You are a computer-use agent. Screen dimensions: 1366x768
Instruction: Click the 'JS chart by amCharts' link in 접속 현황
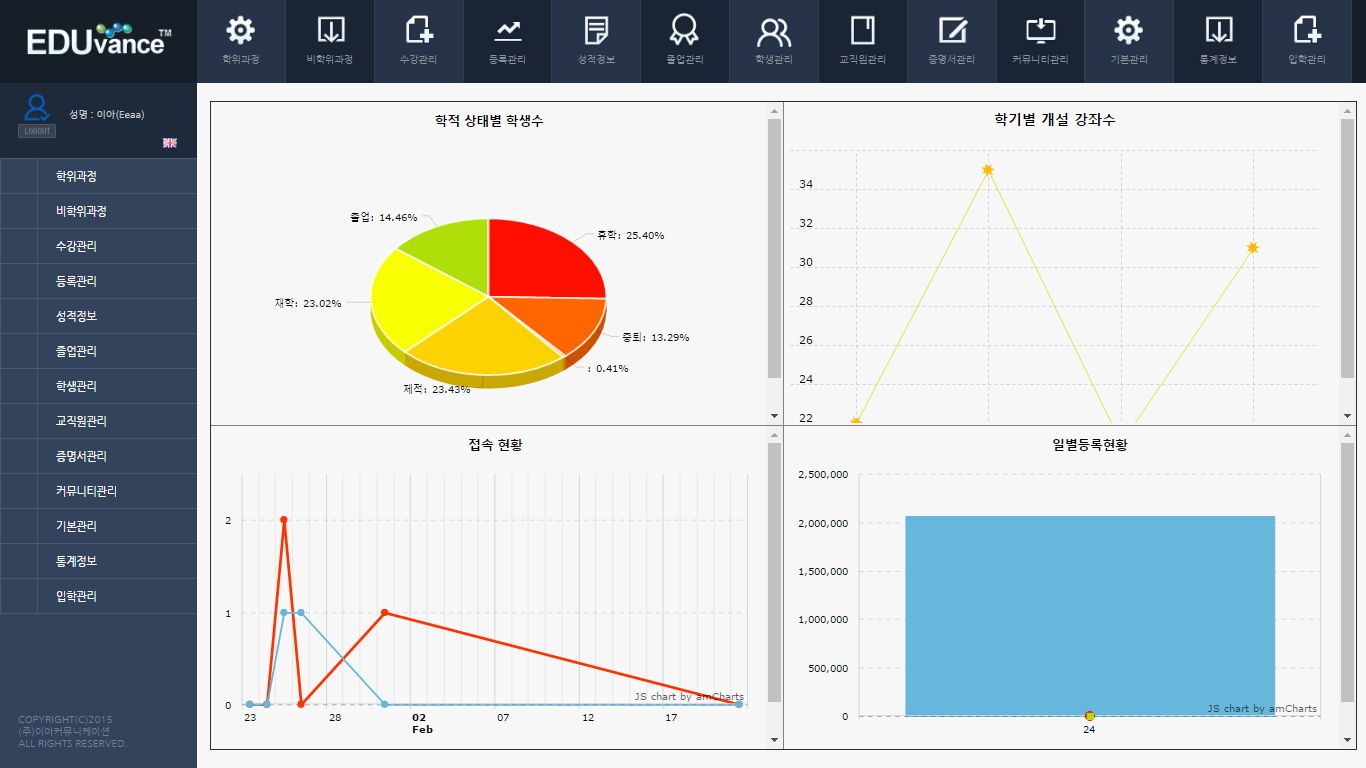(688, 696)
